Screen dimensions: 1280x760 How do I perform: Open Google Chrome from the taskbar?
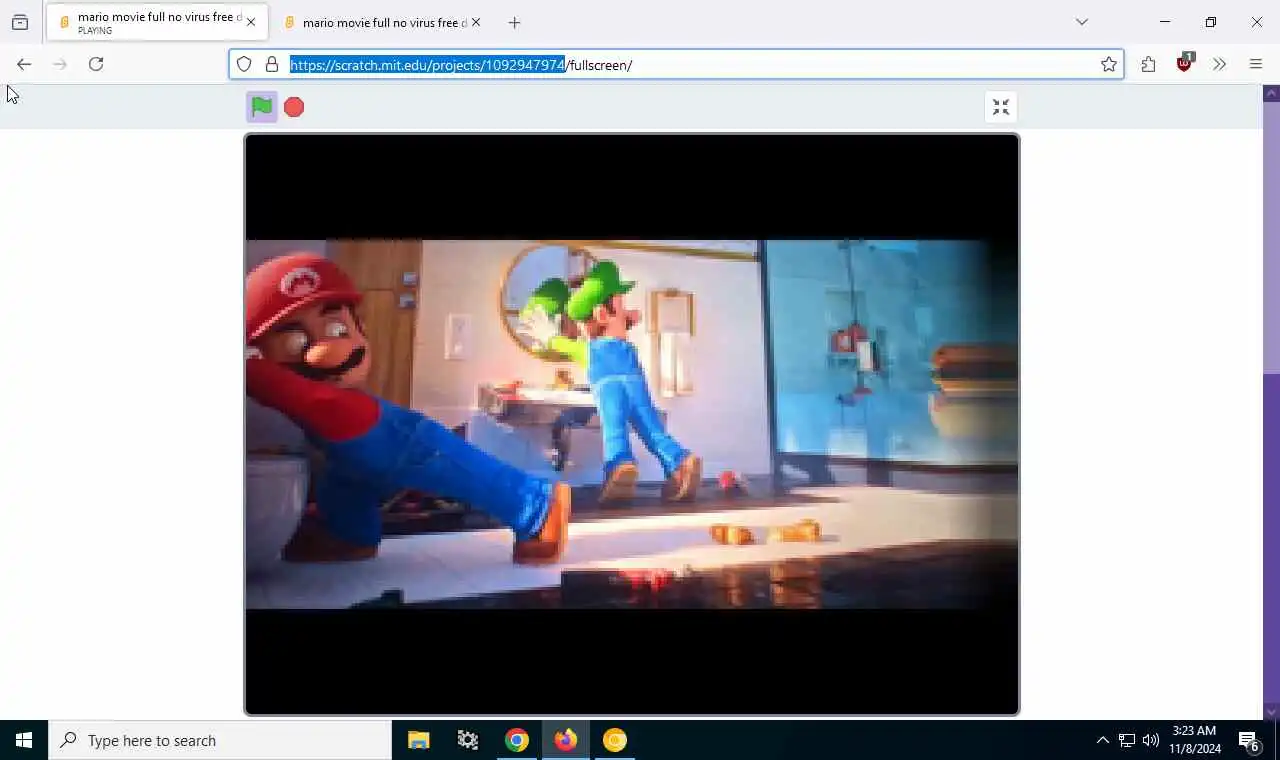[x=517, y=740]
